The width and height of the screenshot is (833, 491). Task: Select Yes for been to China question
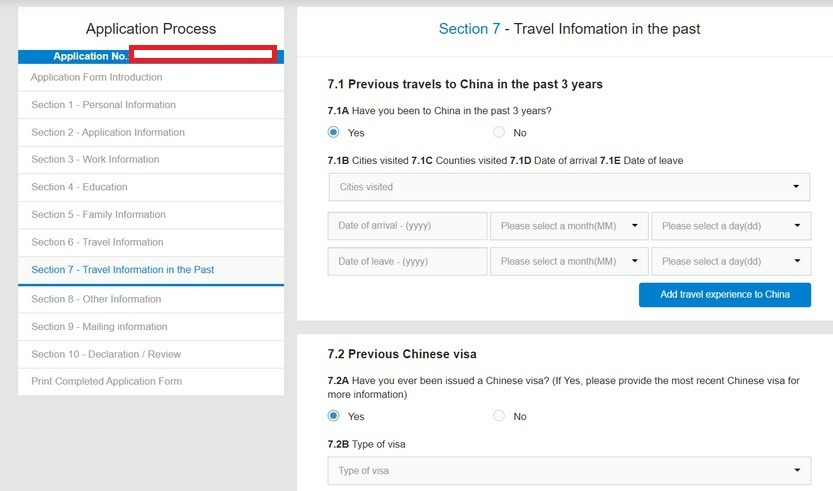(334, 133)
